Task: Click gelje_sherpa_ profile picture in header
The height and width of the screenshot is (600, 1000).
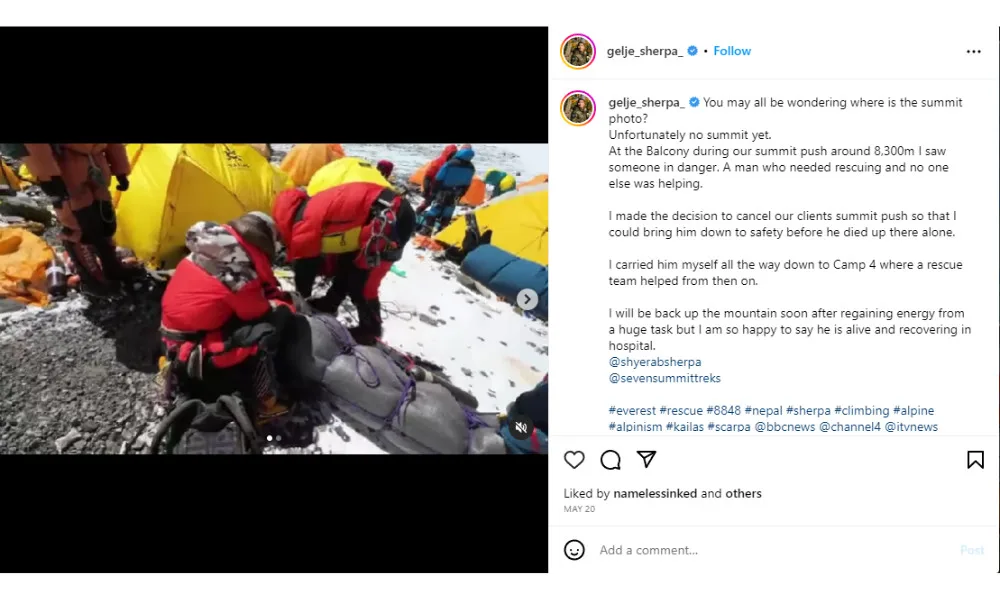Action: (578, 51)
